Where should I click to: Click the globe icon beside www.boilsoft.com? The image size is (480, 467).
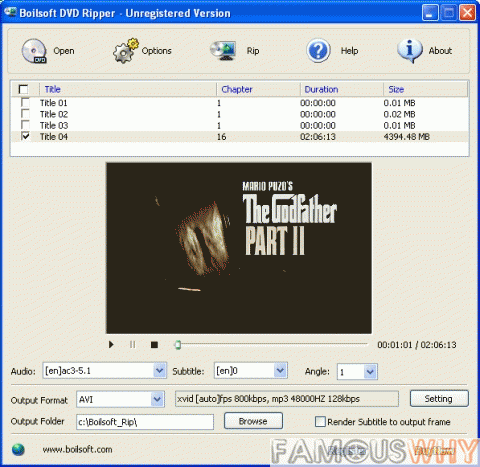click(18, 450)
